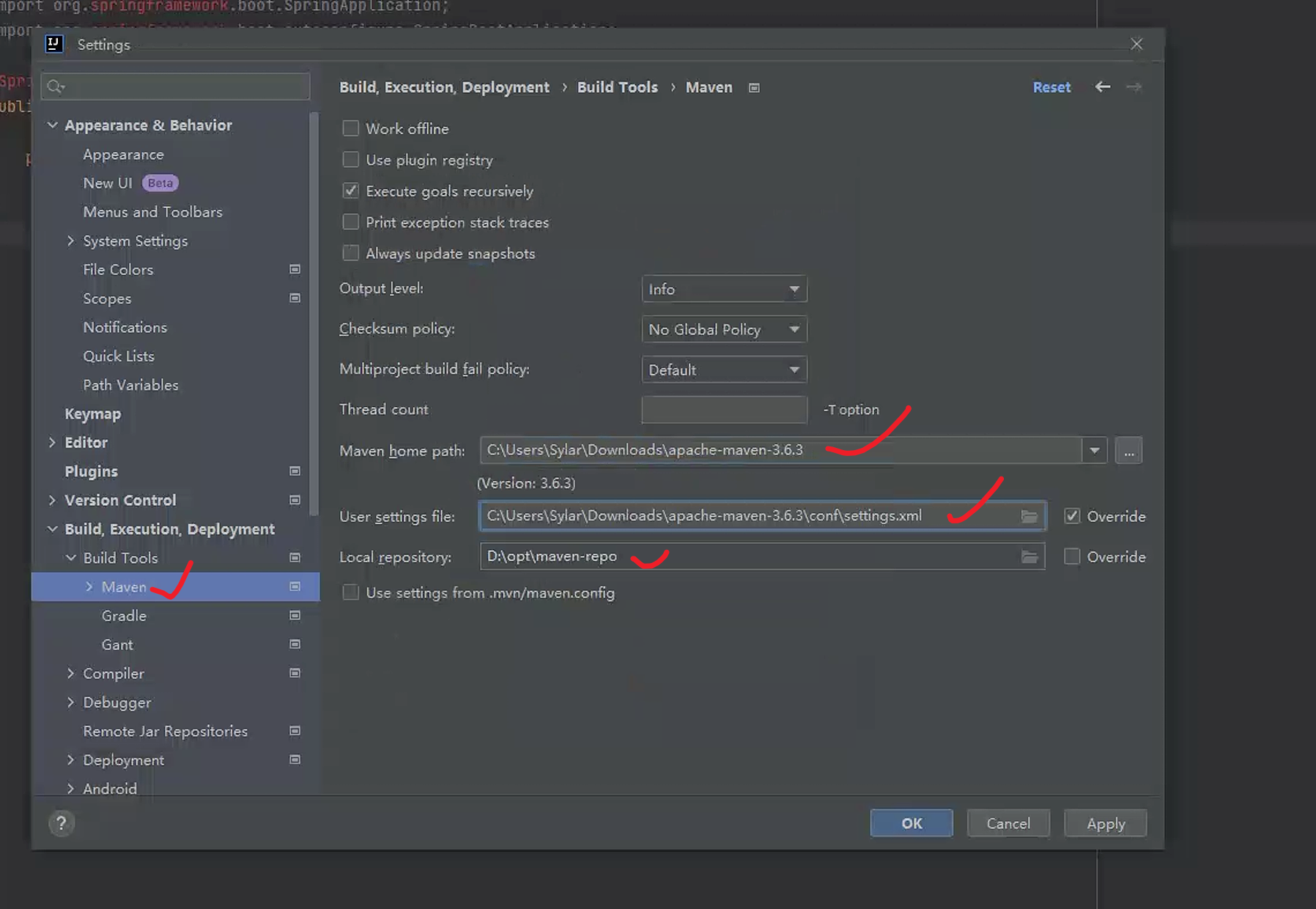1316x909 pixels.
Task: Open the Keymap settings page
Action: [x=92, y=414]
